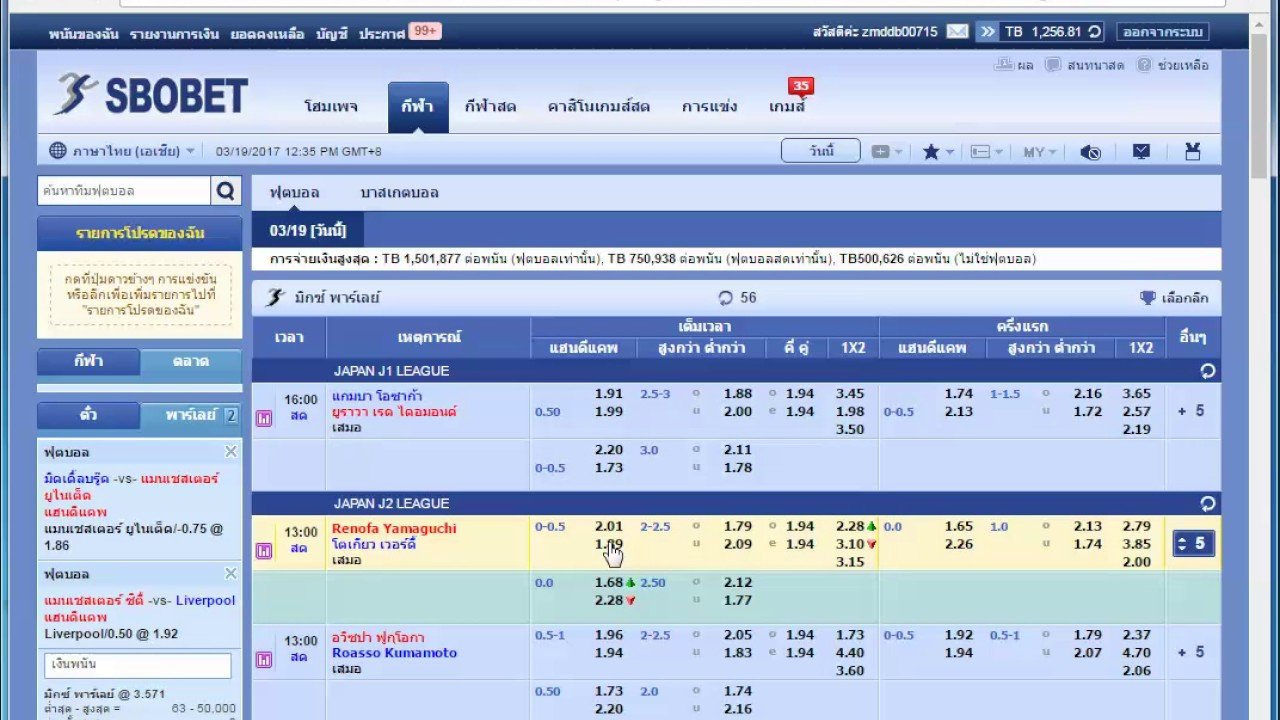Viewport: 1280px width, 720px height.
Task: Switch to the บาสเกตบอล basketball sub-tab
Action: click(399, 192)
